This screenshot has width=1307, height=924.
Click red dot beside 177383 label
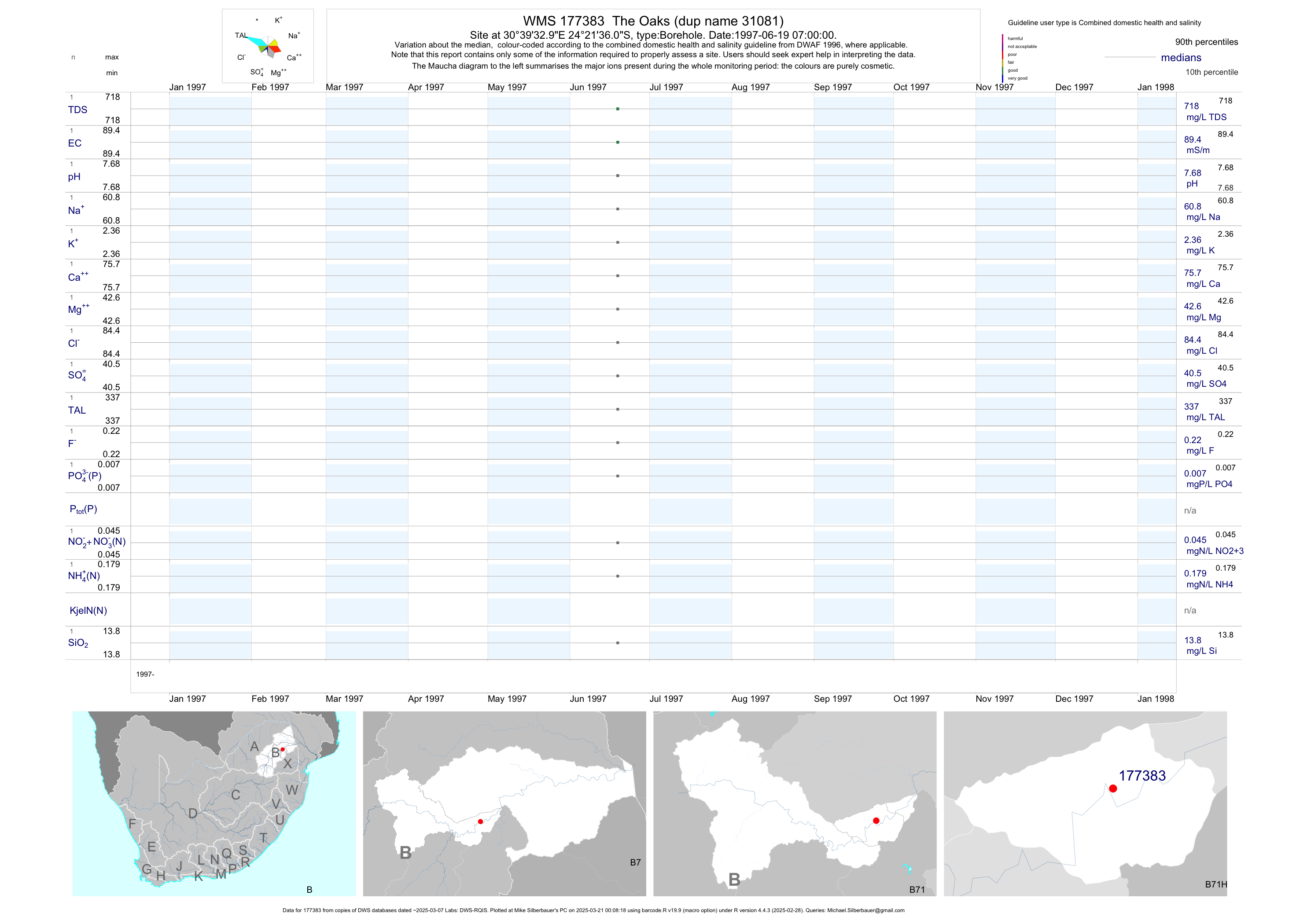tap(1113, 788)
